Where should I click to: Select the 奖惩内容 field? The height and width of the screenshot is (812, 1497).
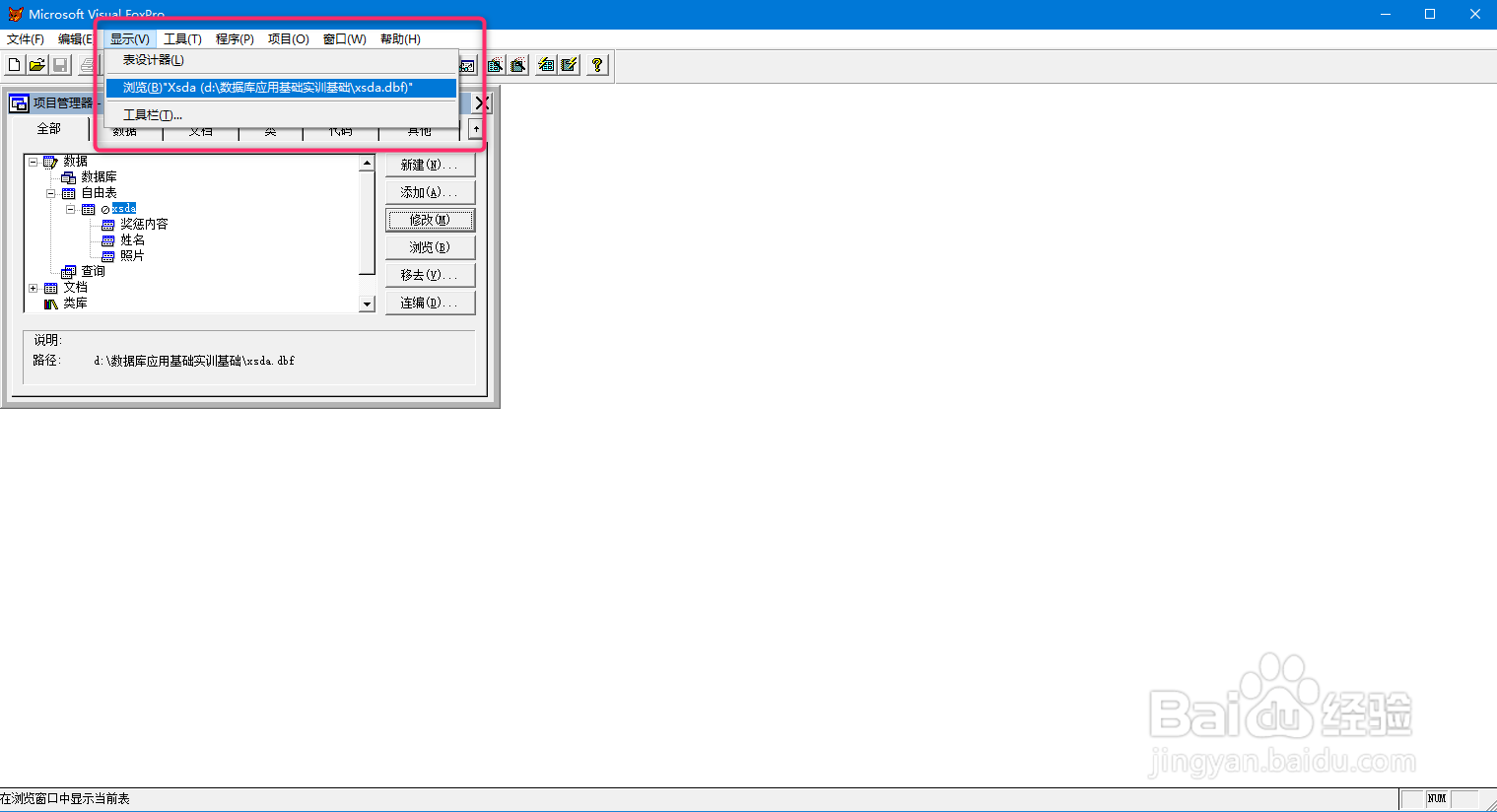click(x=144, y=225)
